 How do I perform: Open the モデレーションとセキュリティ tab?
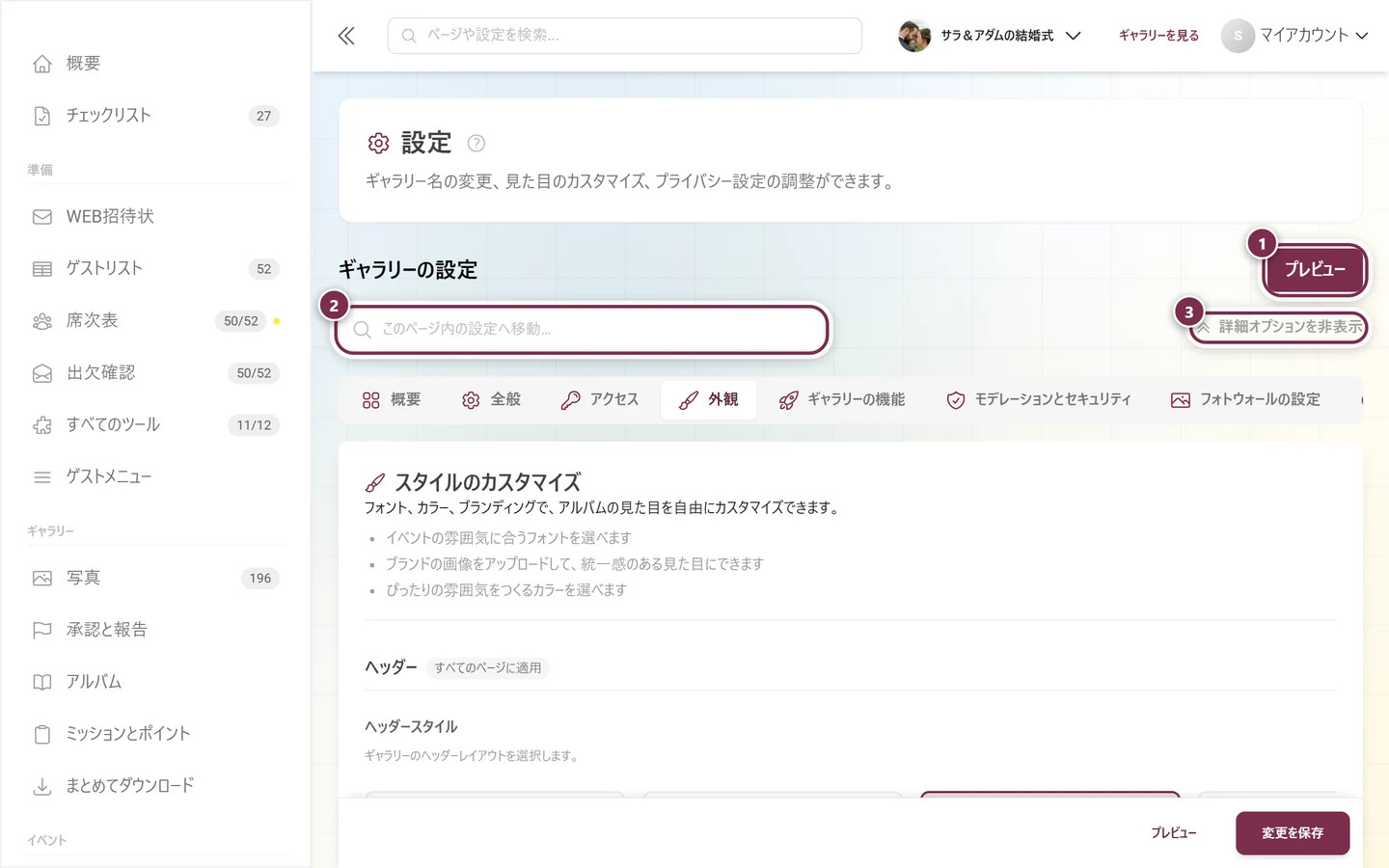point(1039,400)
